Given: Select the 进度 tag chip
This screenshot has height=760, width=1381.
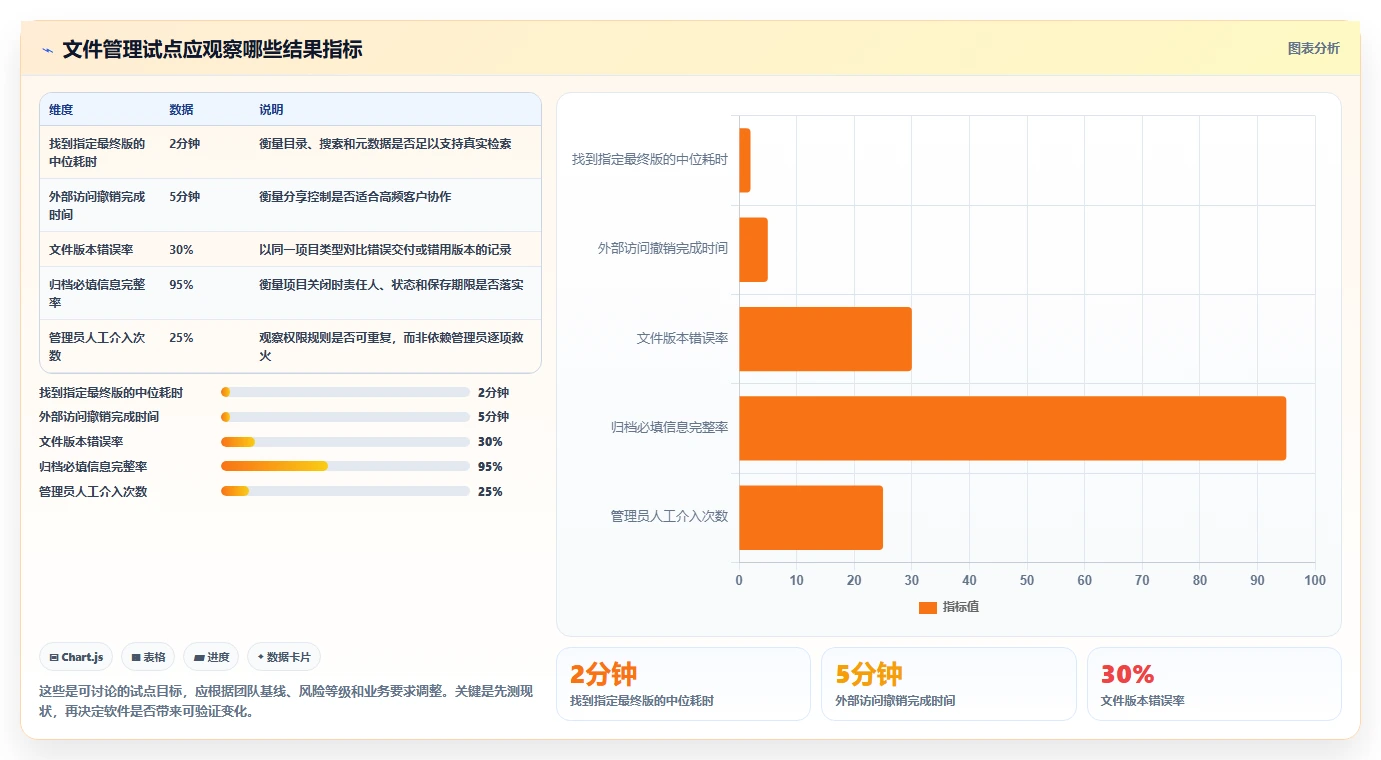Looking at the screenshot, I should (211, 657).
